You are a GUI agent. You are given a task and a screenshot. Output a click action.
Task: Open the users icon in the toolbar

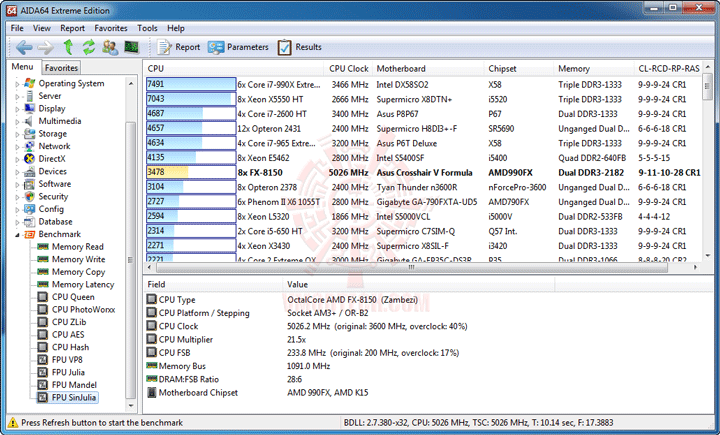110,47
